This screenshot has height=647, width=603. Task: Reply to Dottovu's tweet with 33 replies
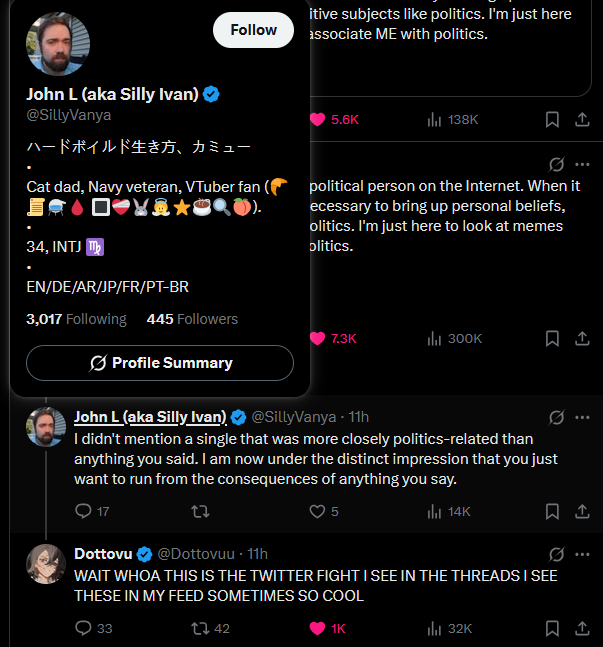(x=84, y=629)
